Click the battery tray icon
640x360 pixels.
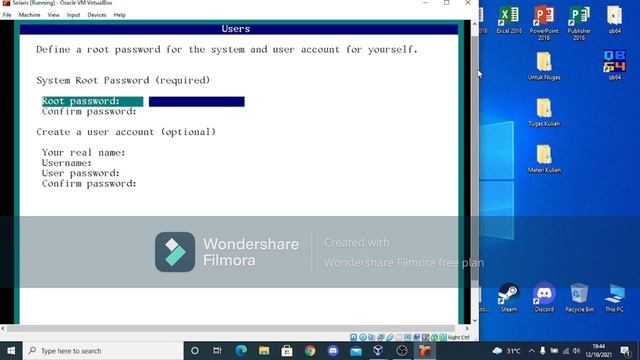[554, 351]
